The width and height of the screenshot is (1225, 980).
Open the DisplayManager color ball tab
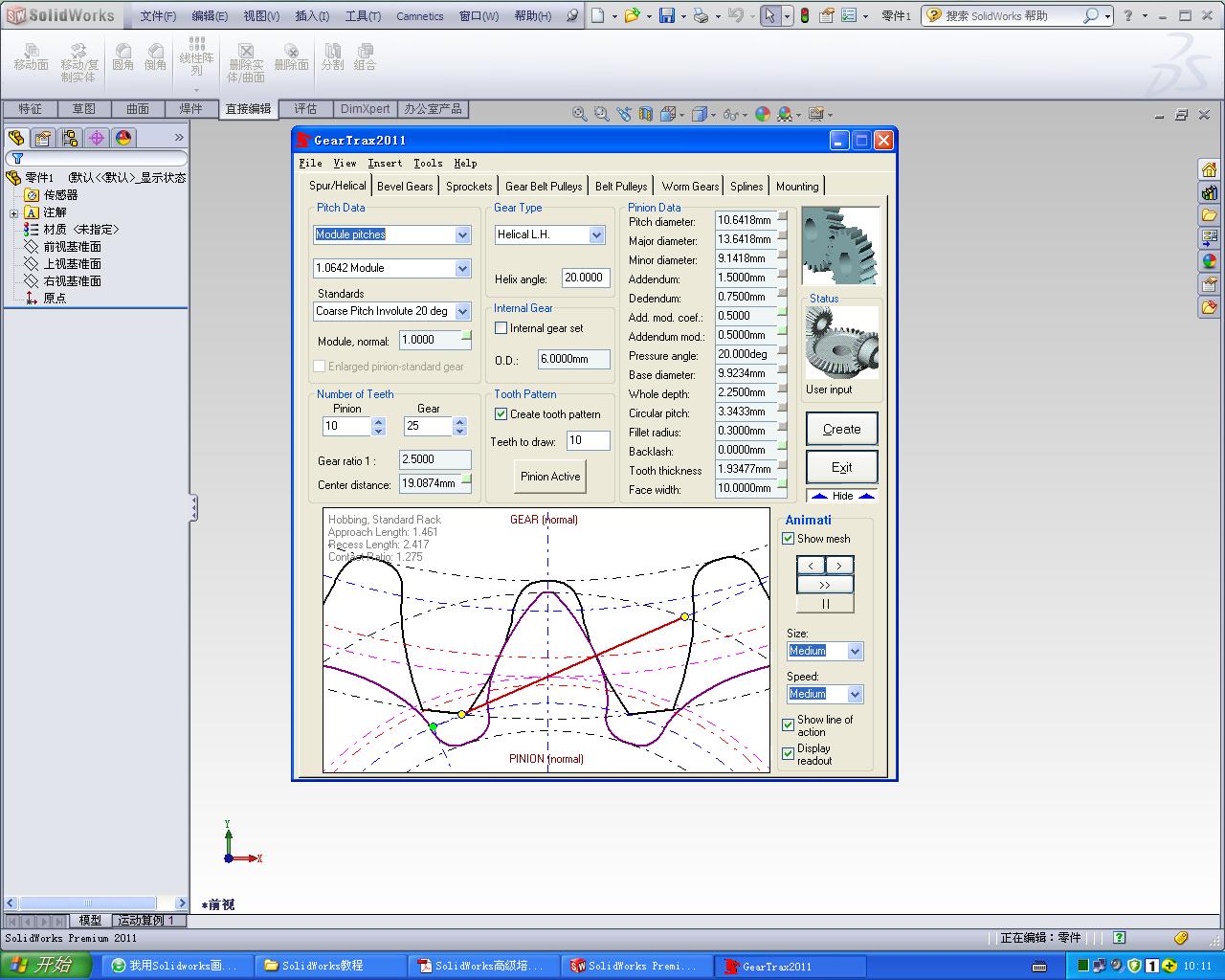pos(123,138)
